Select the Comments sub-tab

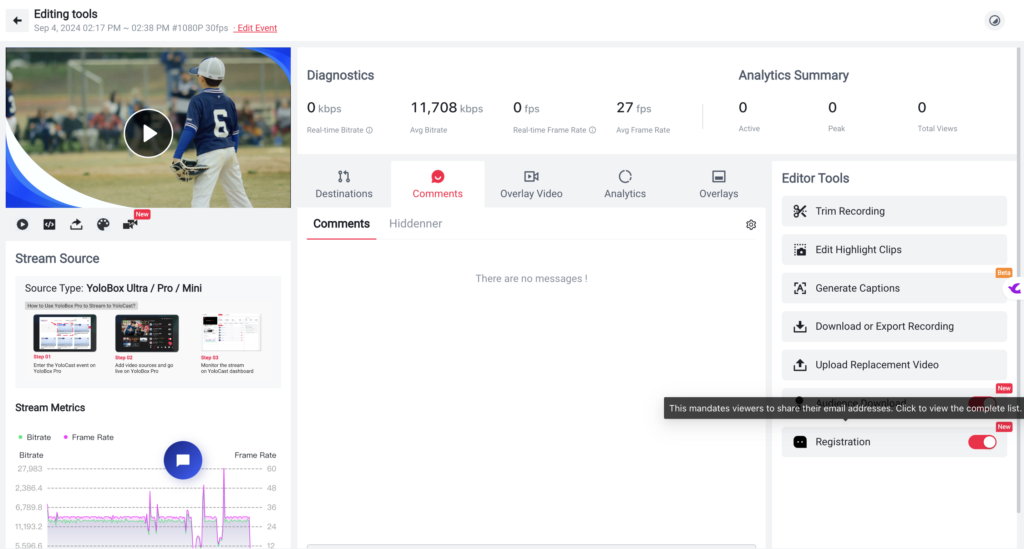(341, 224)
